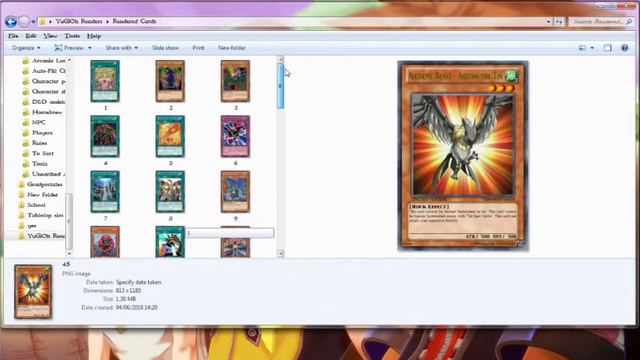
Task: Select 'YuGiOh Renders' in address path
Action: (x=79, y=21)
